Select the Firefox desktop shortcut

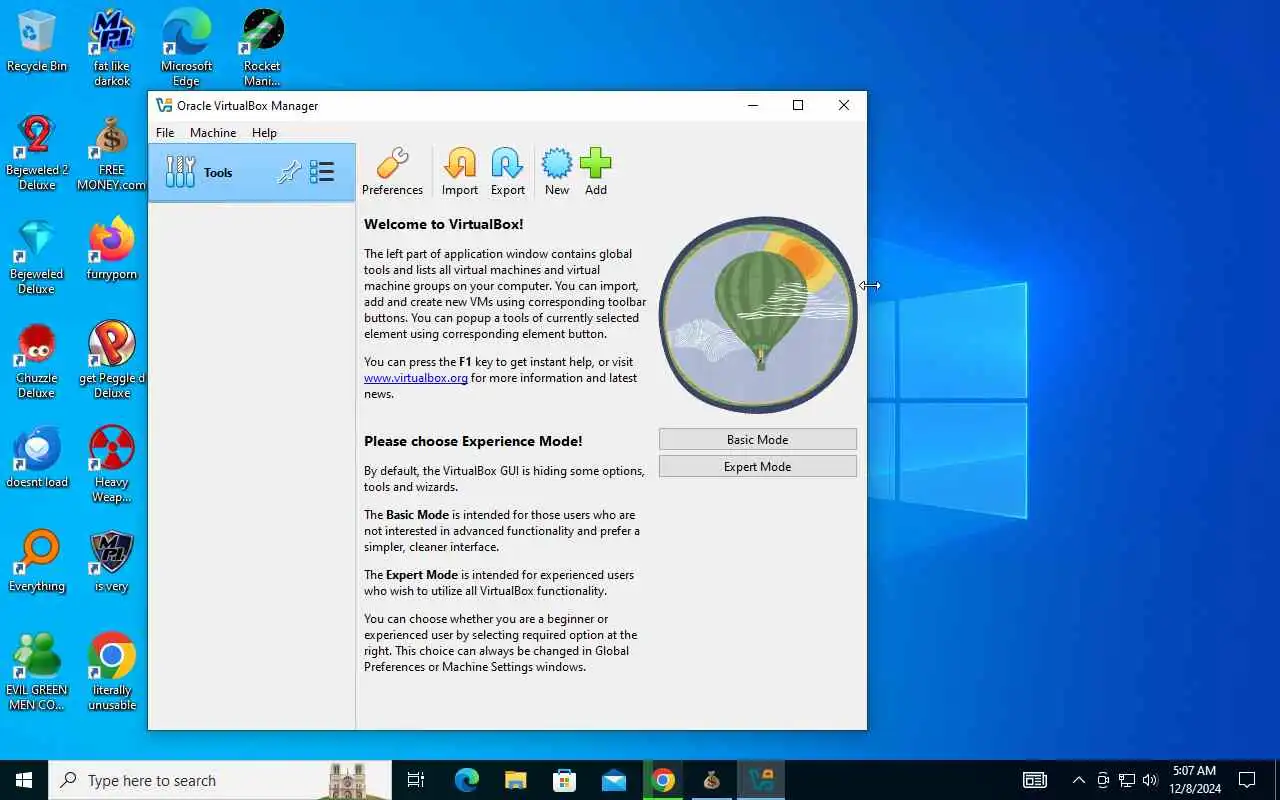click(x=112, y=250)
